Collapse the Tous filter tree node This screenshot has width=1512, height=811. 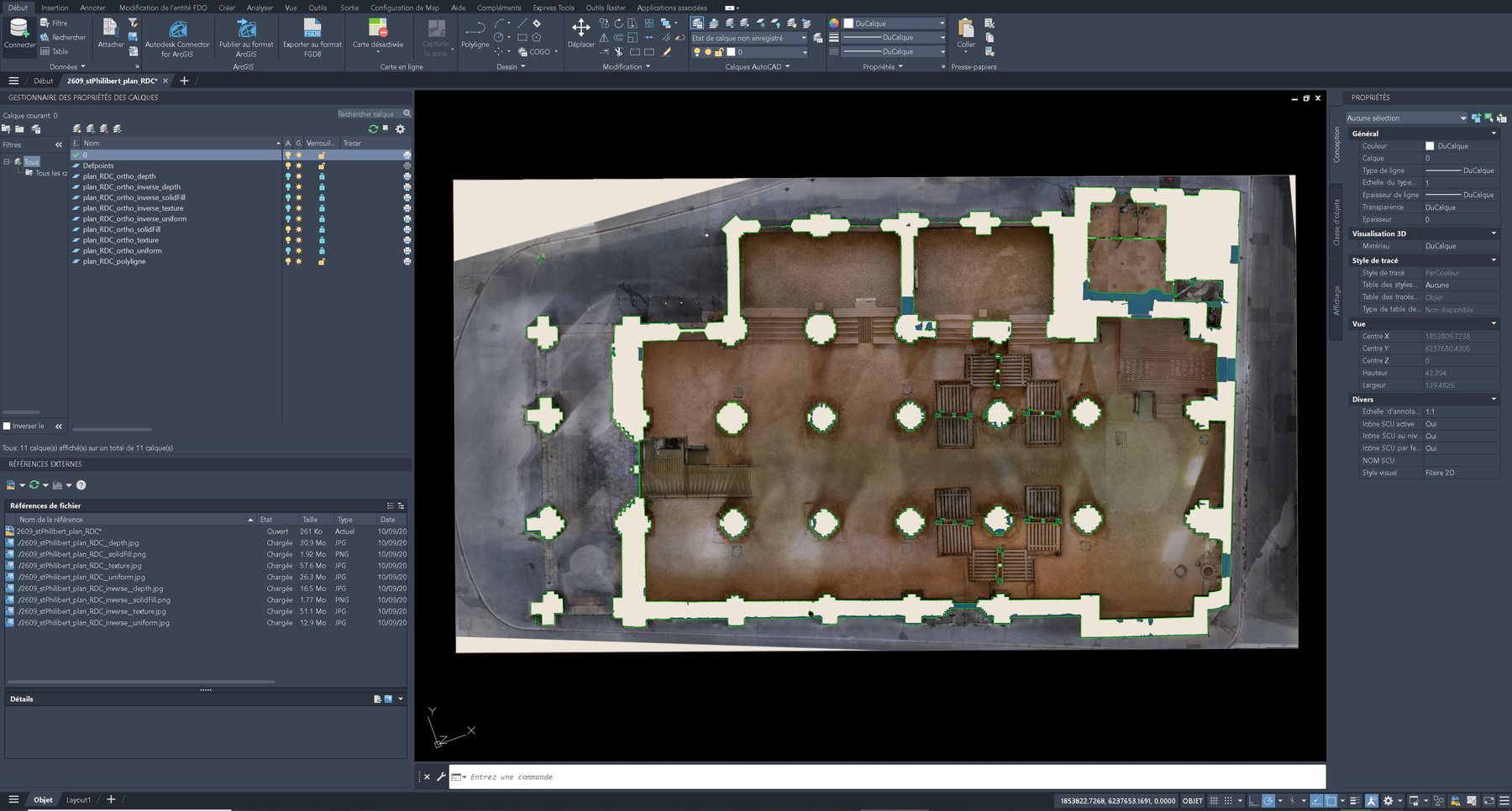[x=7, y=161]
